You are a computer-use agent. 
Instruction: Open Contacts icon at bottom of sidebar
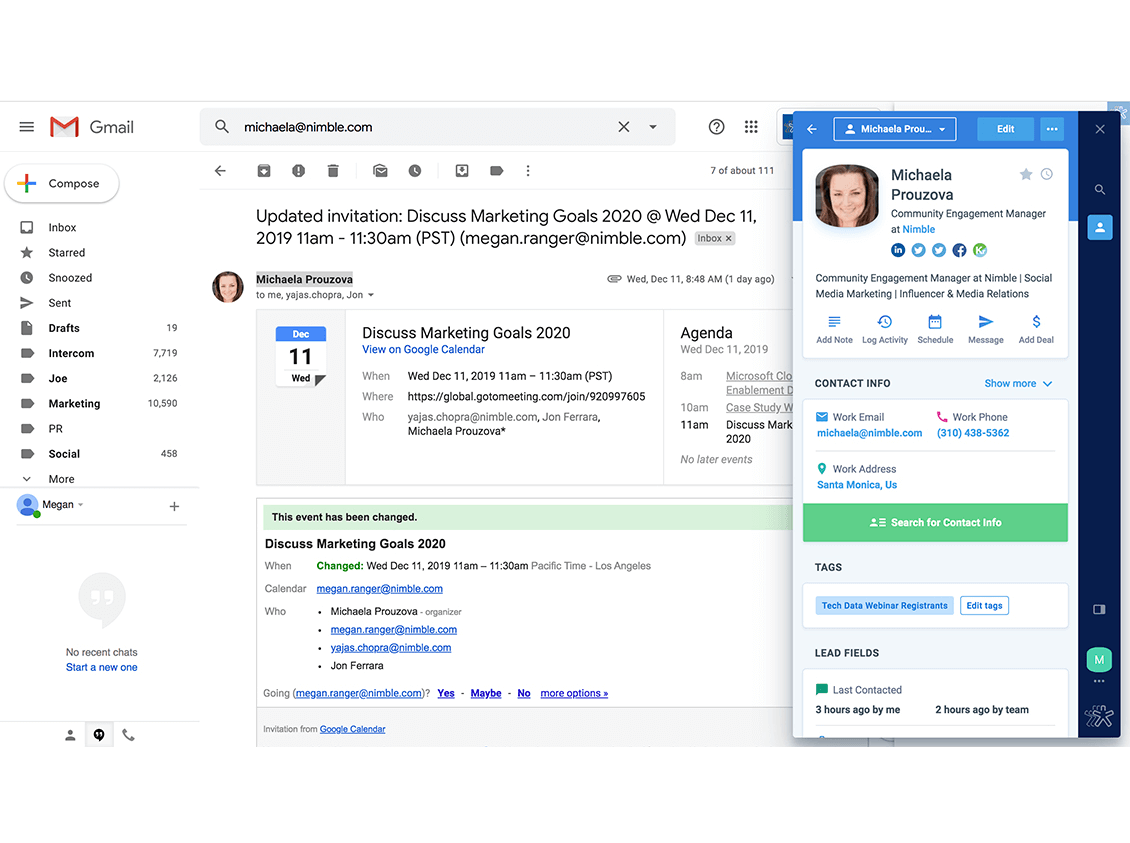(x=70, y=736)
